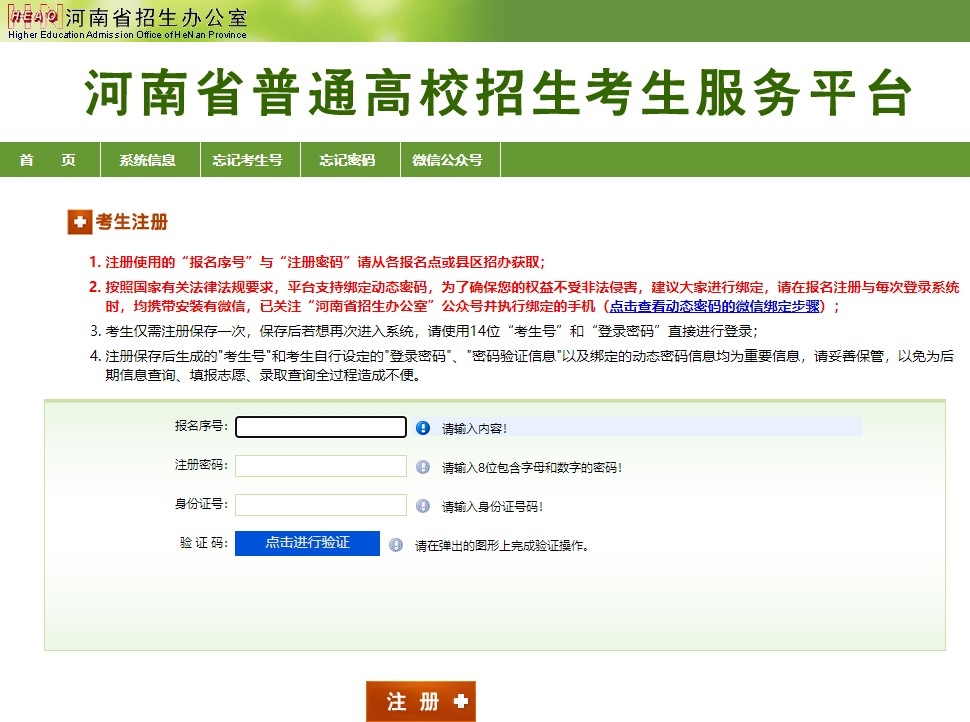The image size is (970, 722).
Task: Go to 系统信息 in the navigation bar
Action: (x=147, y=160)
